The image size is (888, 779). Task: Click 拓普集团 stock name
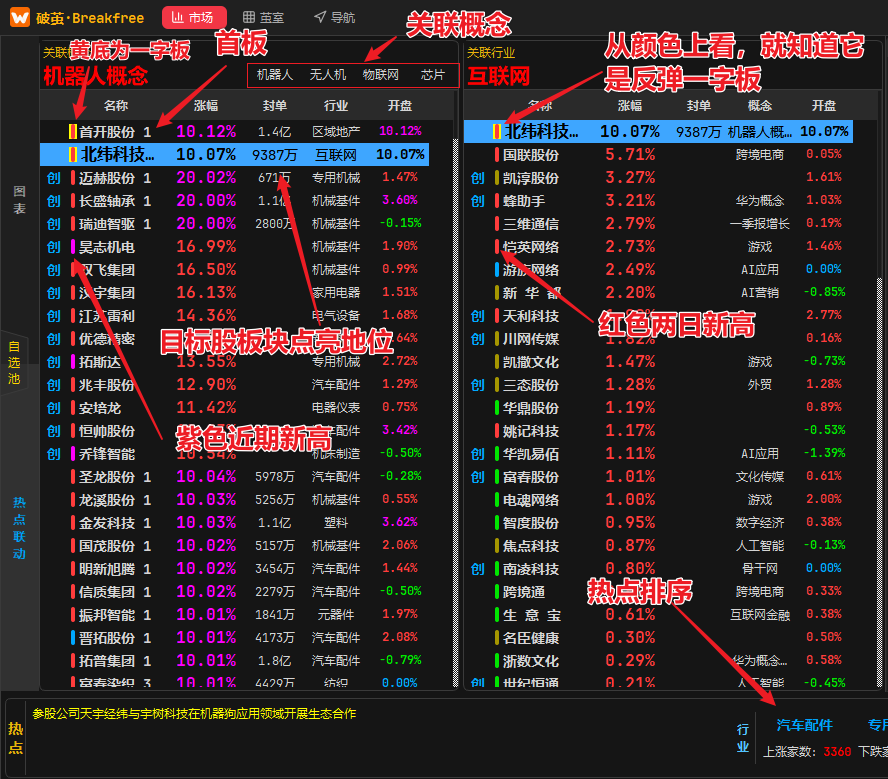pyautogui.click(x=106, y=661)
